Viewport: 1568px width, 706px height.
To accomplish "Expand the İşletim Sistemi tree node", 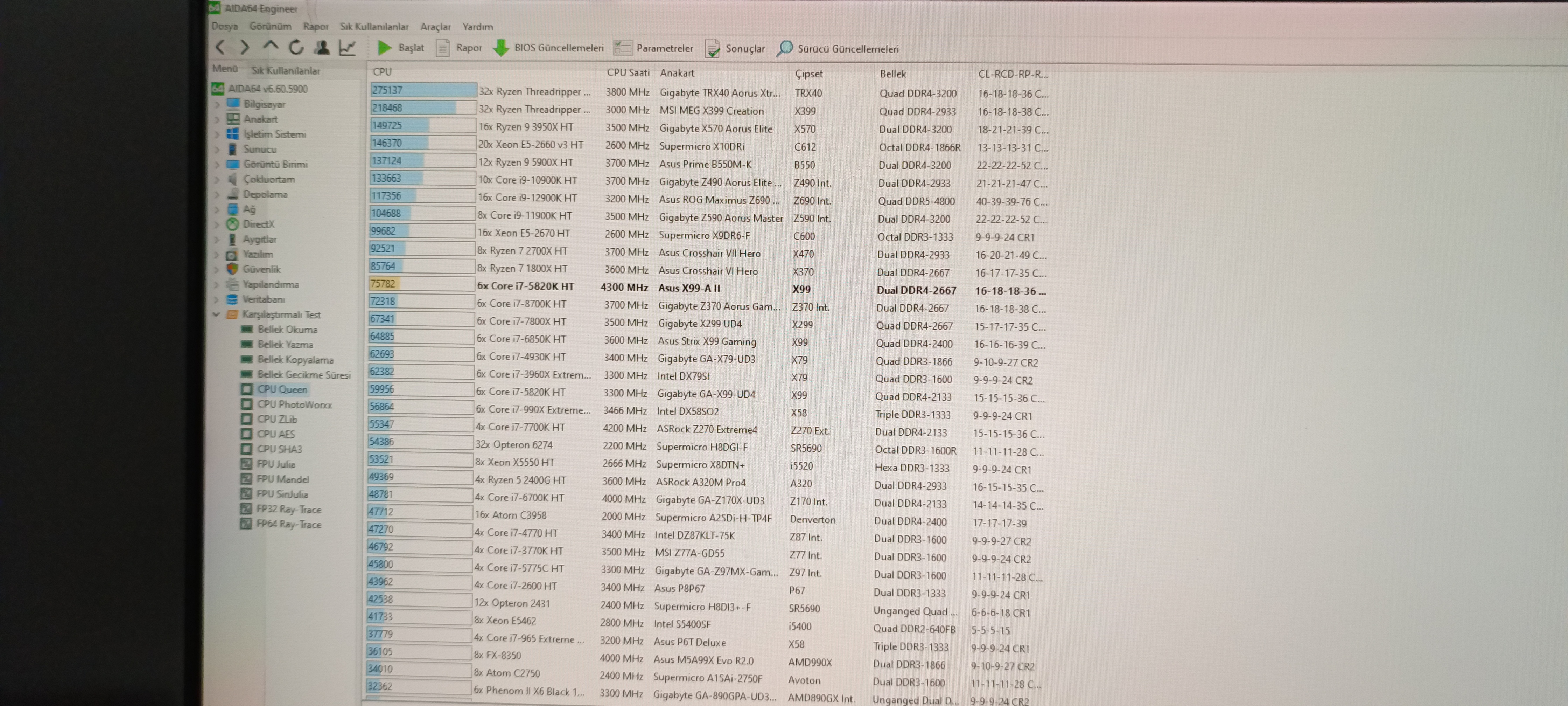I will (218, 134).
